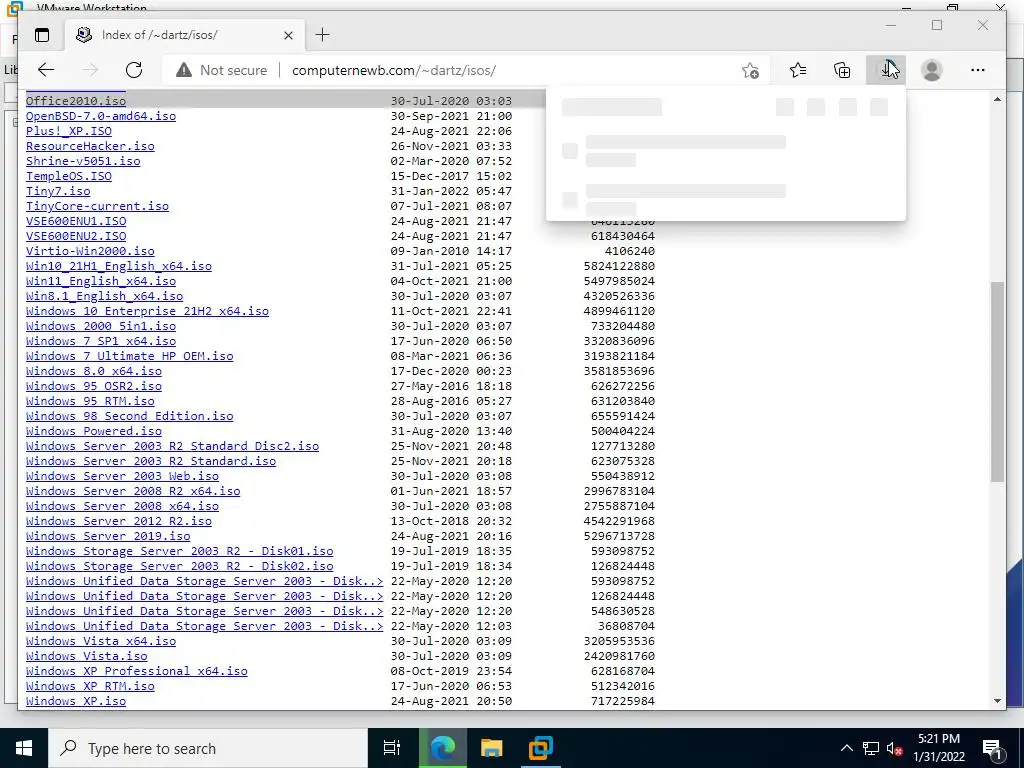Viewport: 1024px width, 768px height.
Task: Open File Explorer from taskbar
Action: 491,748
